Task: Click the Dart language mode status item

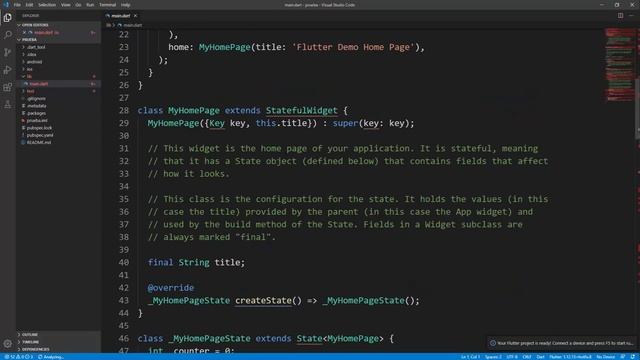Action: point(540,357)
